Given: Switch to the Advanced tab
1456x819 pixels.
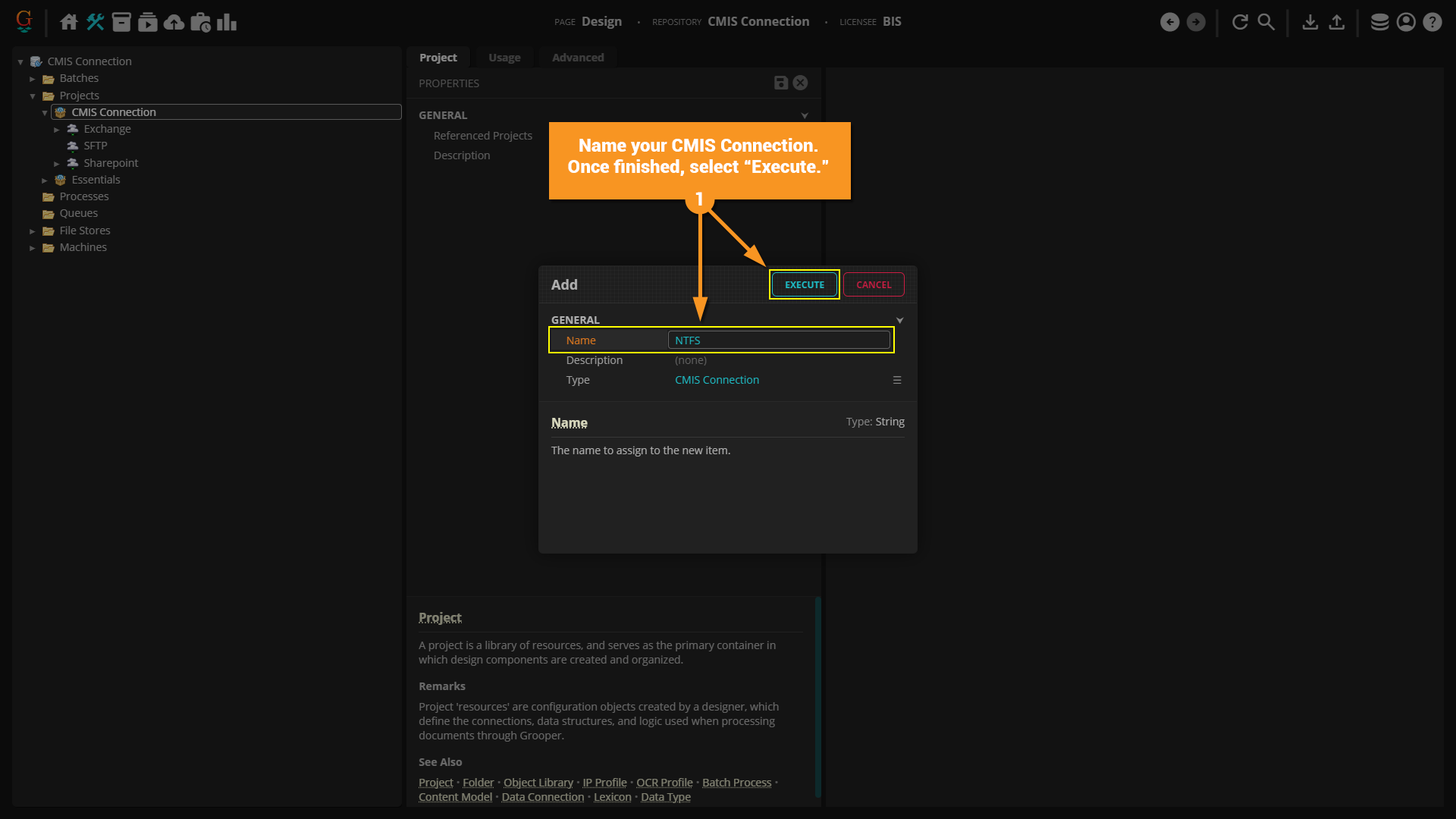Looking at the screenshot, I should coord(578,58).
